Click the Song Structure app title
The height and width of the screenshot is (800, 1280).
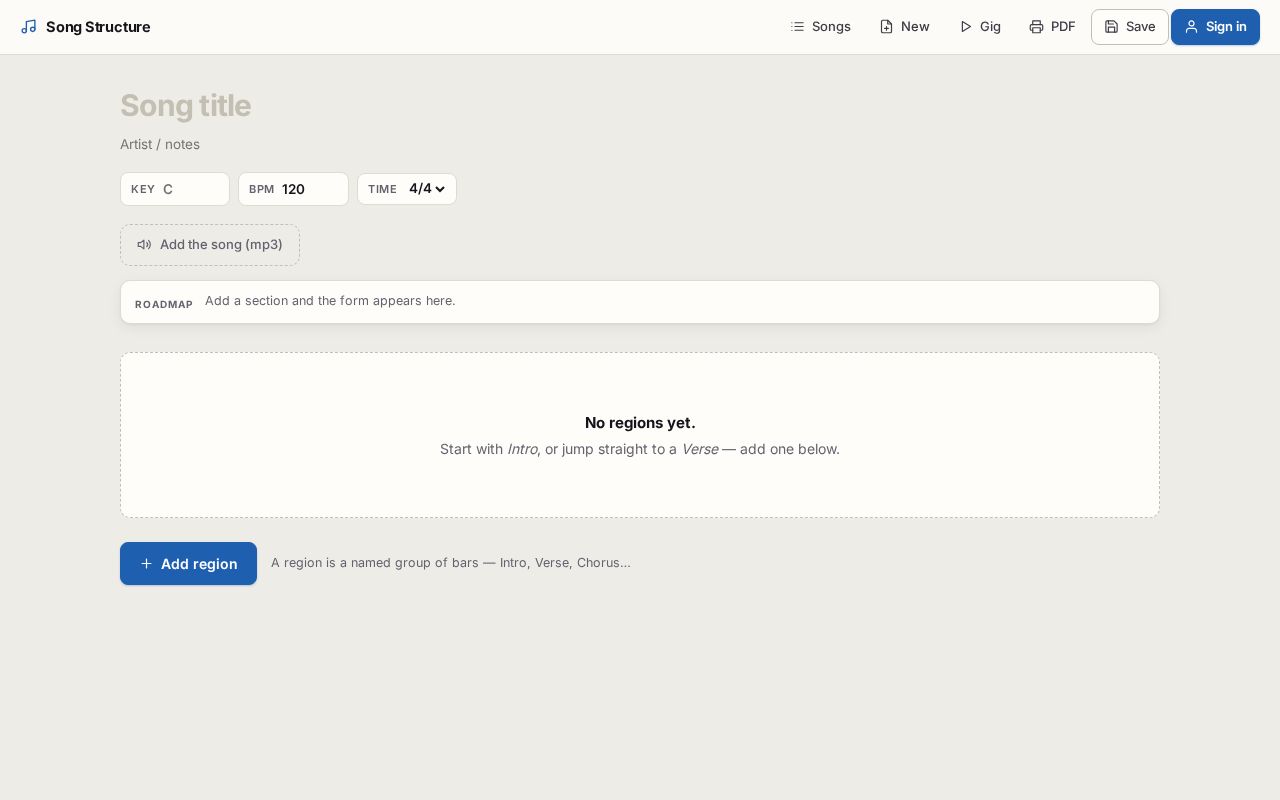pos(98,27)
